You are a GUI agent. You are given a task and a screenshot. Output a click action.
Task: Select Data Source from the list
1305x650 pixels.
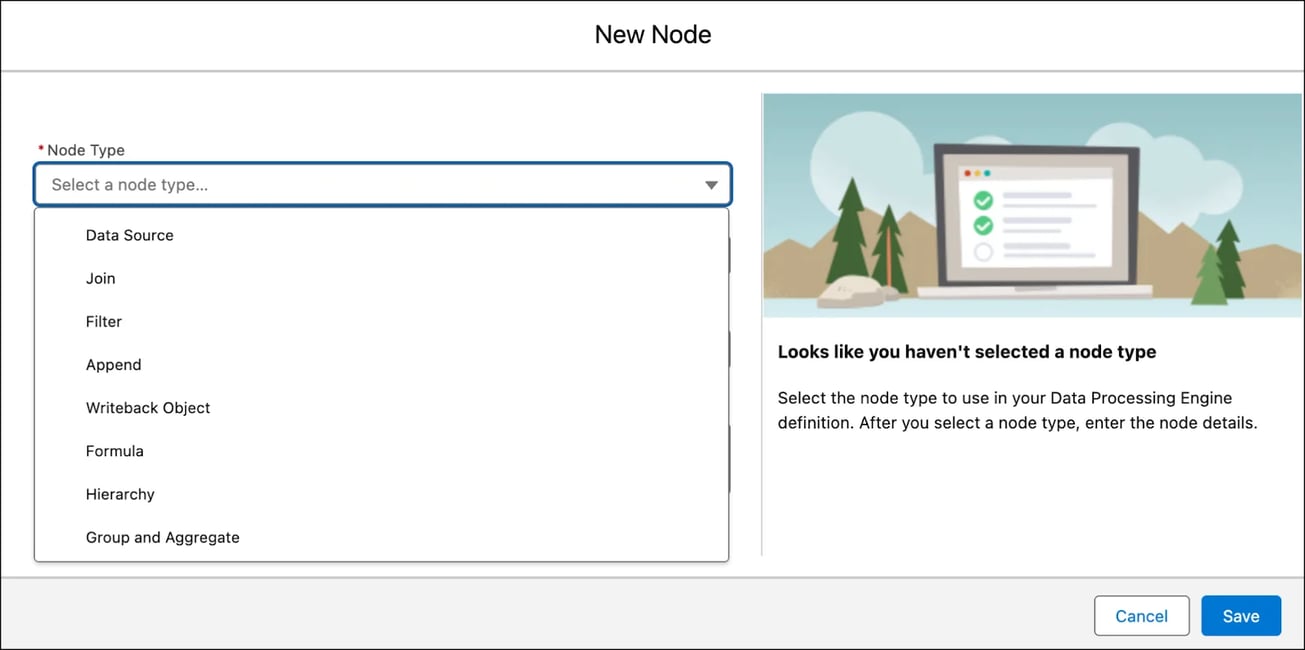[x=382, y=235]
